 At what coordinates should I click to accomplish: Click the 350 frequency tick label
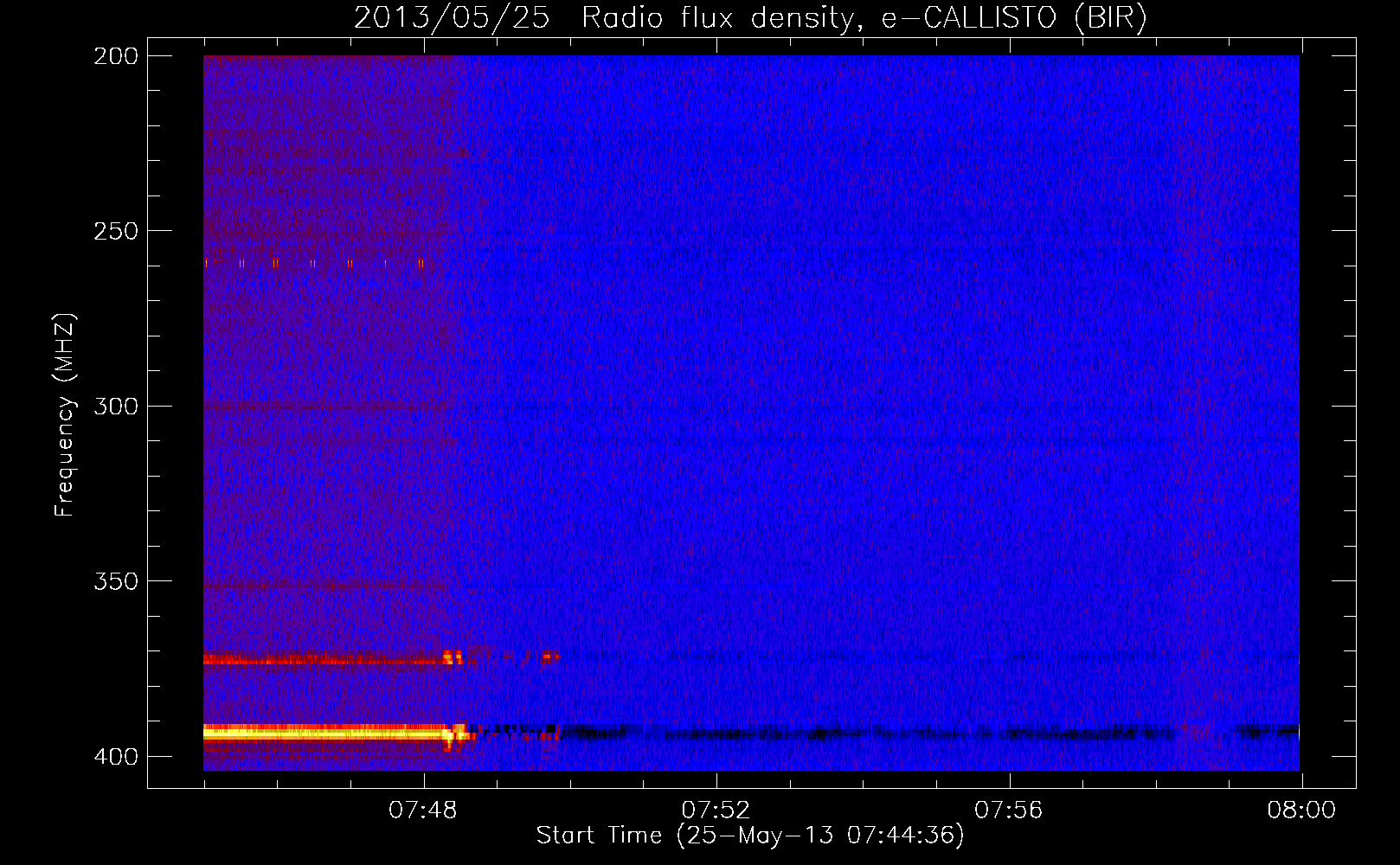(116, 581)
